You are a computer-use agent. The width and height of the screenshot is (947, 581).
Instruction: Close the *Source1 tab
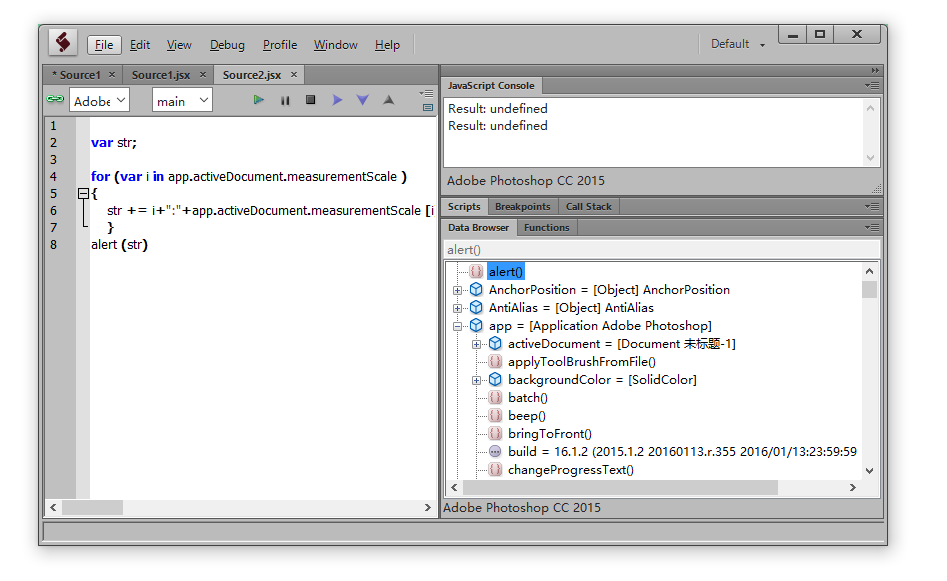point(112,74)
